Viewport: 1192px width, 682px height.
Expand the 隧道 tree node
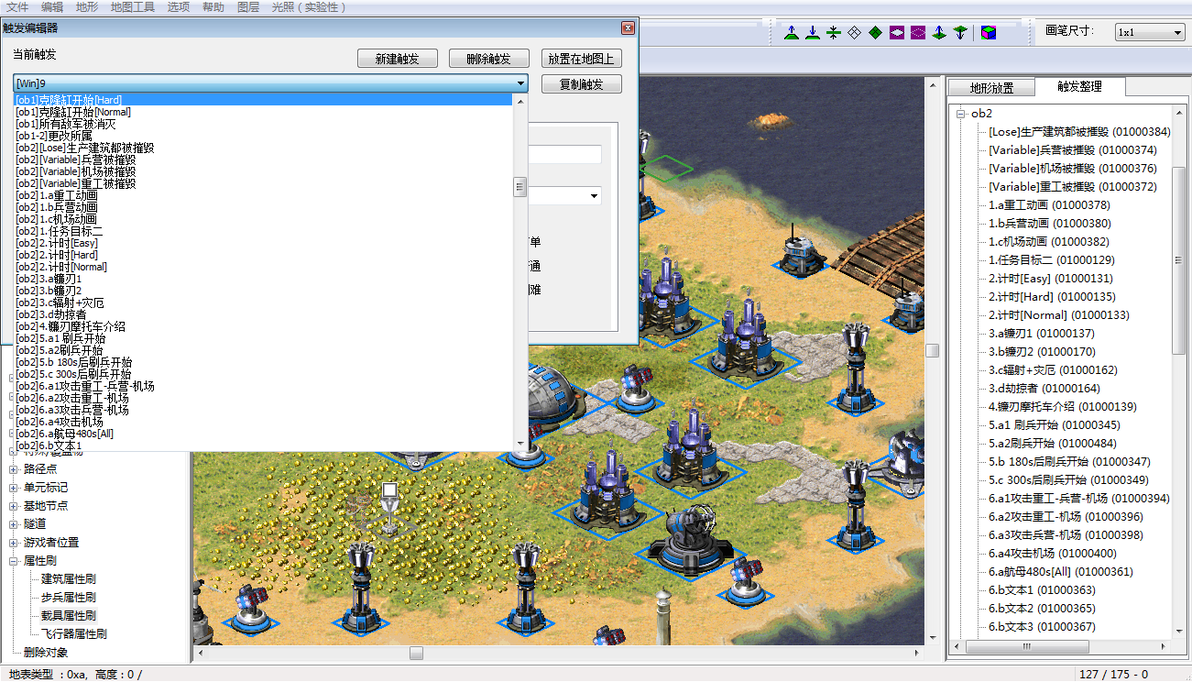click(x=13, y=524)
